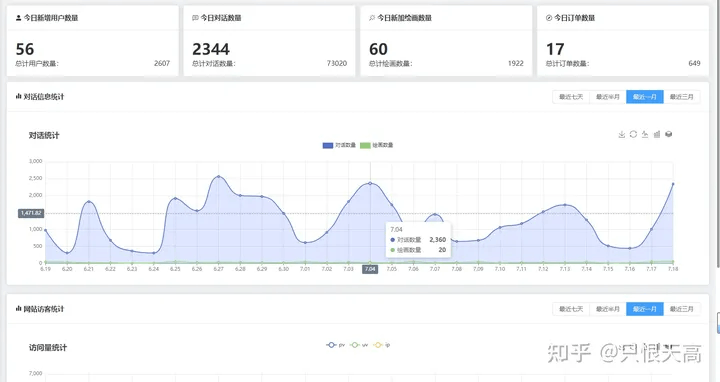Click the 7.04 data point on the chart
The height and width of the screenshot is (382, 720).
(x=370, y=183)
